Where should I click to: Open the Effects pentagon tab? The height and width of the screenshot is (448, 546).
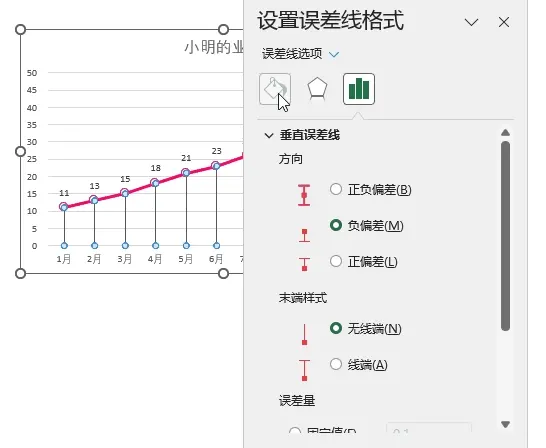coord(317,89)
